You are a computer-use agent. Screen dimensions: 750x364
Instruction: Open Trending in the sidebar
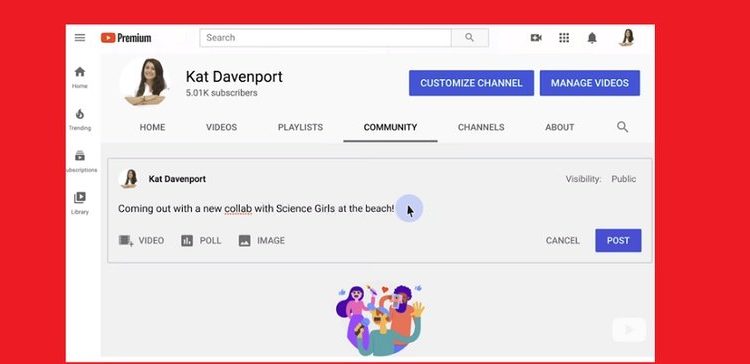pos(80,119)
